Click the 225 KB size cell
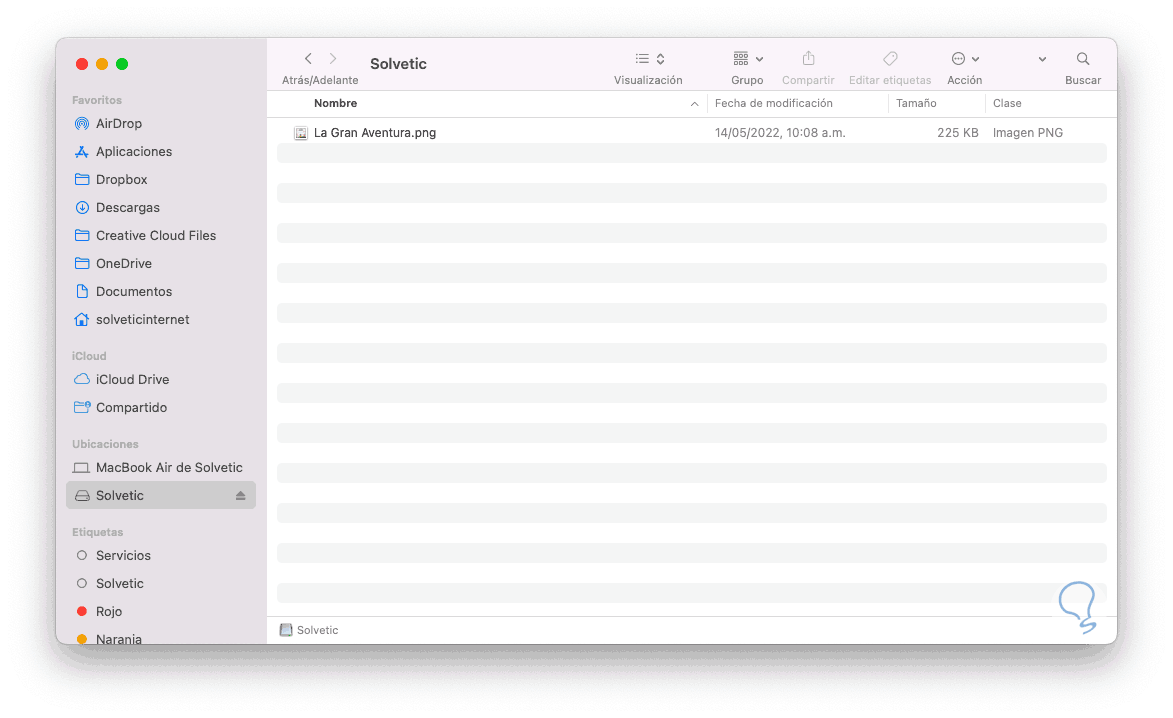The image size is (1173, 718). pyautogui.click(x=958, y=132)
